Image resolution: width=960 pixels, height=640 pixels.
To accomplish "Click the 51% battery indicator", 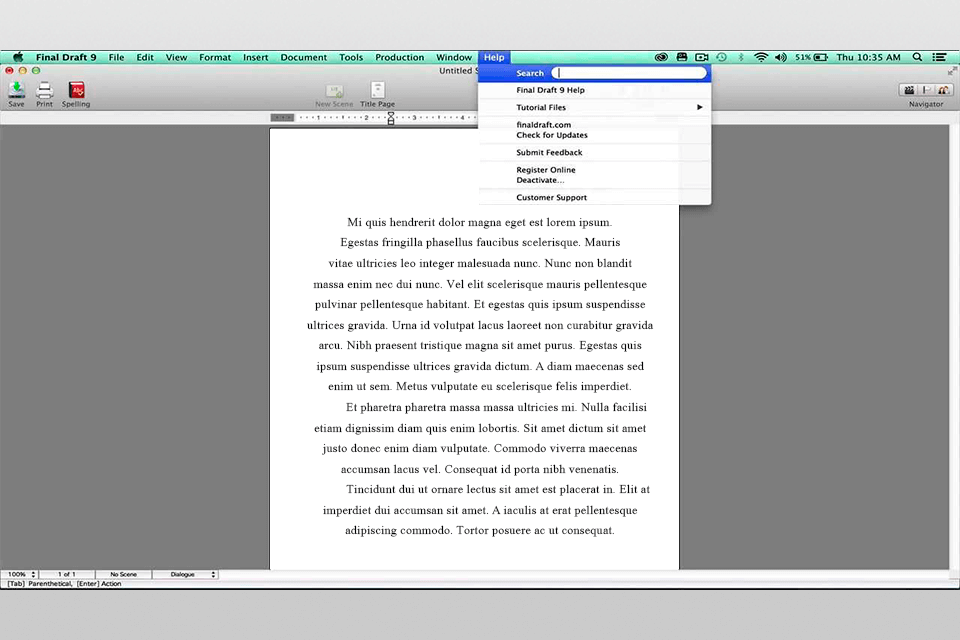I will [x=811, y=57].
